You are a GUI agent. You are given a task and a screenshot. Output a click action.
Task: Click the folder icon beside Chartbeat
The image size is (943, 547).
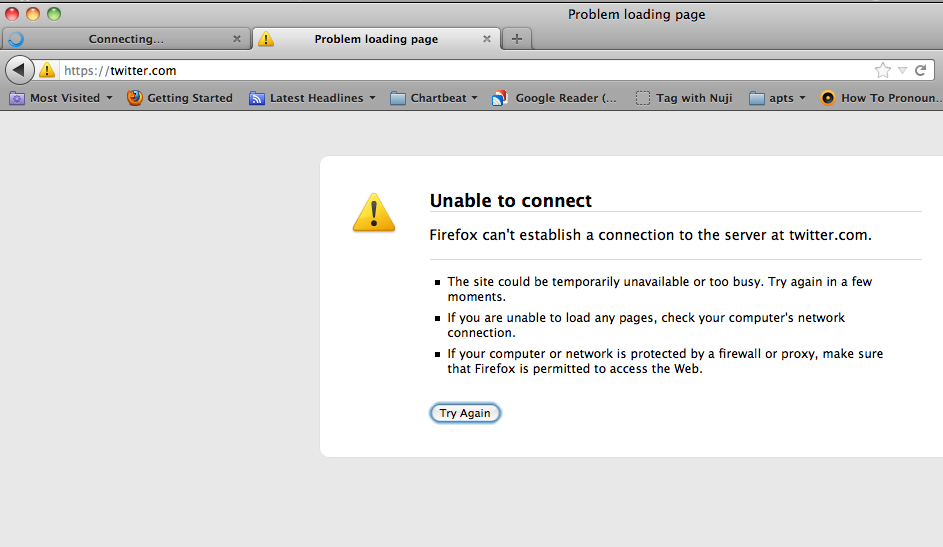pyautogui.click(x=398, y=98)
